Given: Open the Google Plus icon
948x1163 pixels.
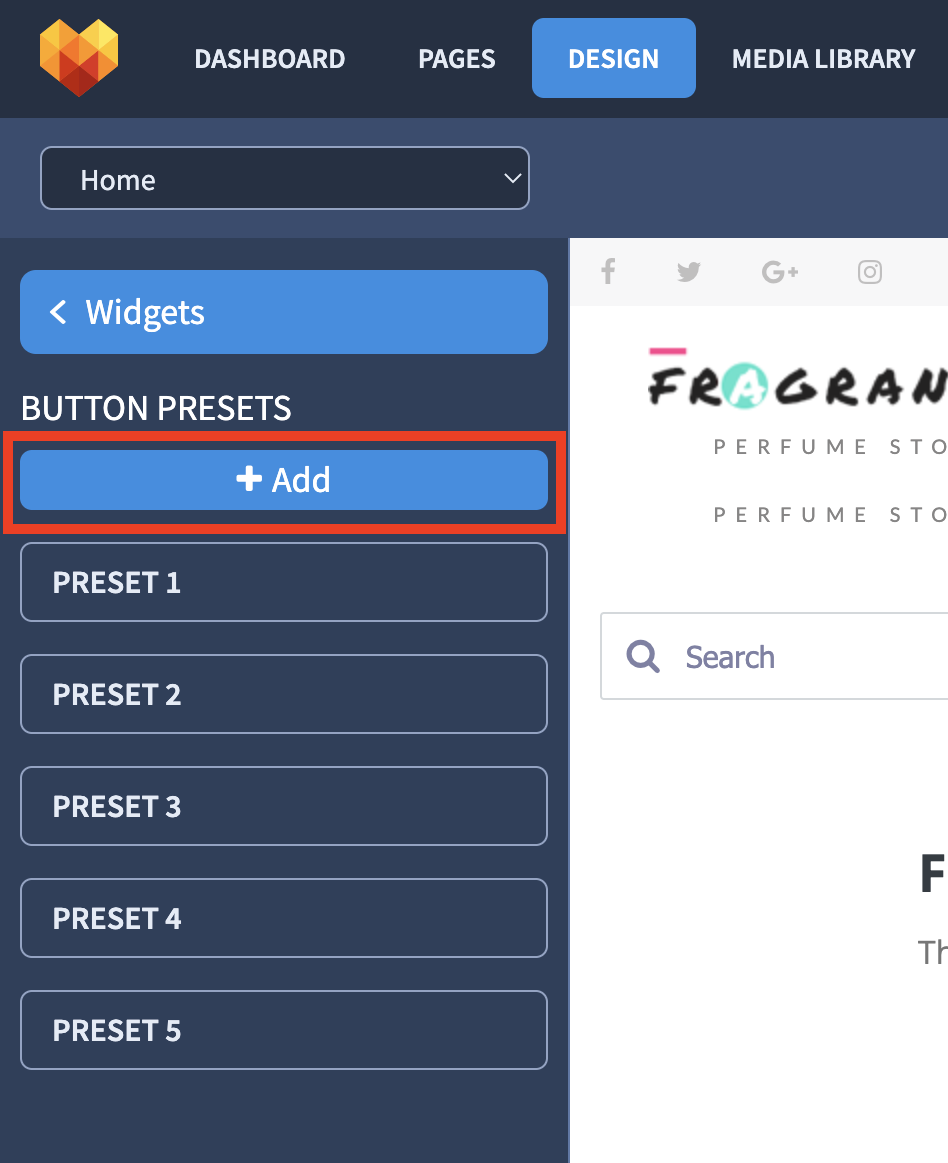Looking at the screenshot, I should pos(780,272).
